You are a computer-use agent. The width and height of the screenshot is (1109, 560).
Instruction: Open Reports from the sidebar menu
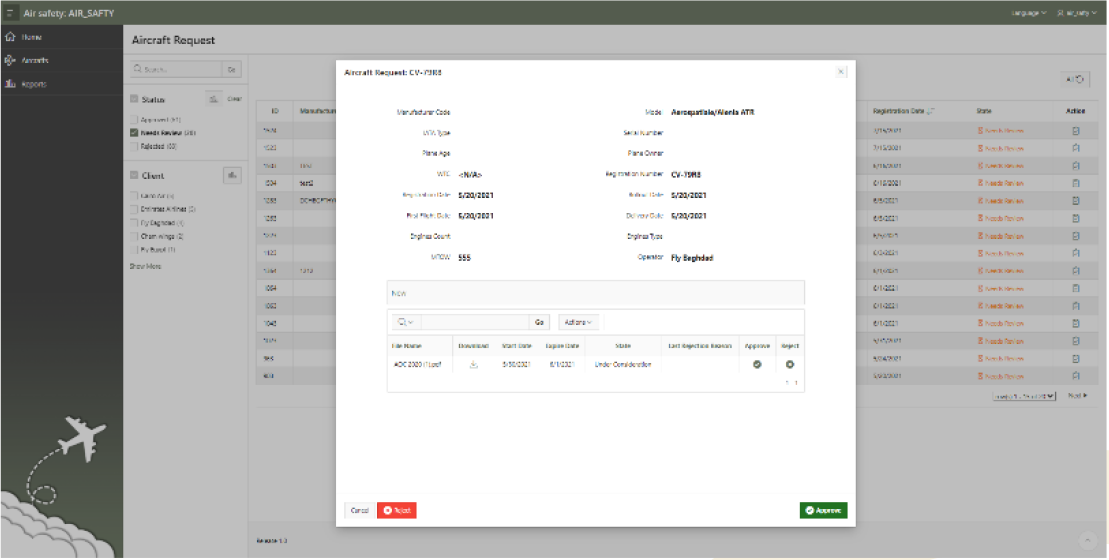34,84
